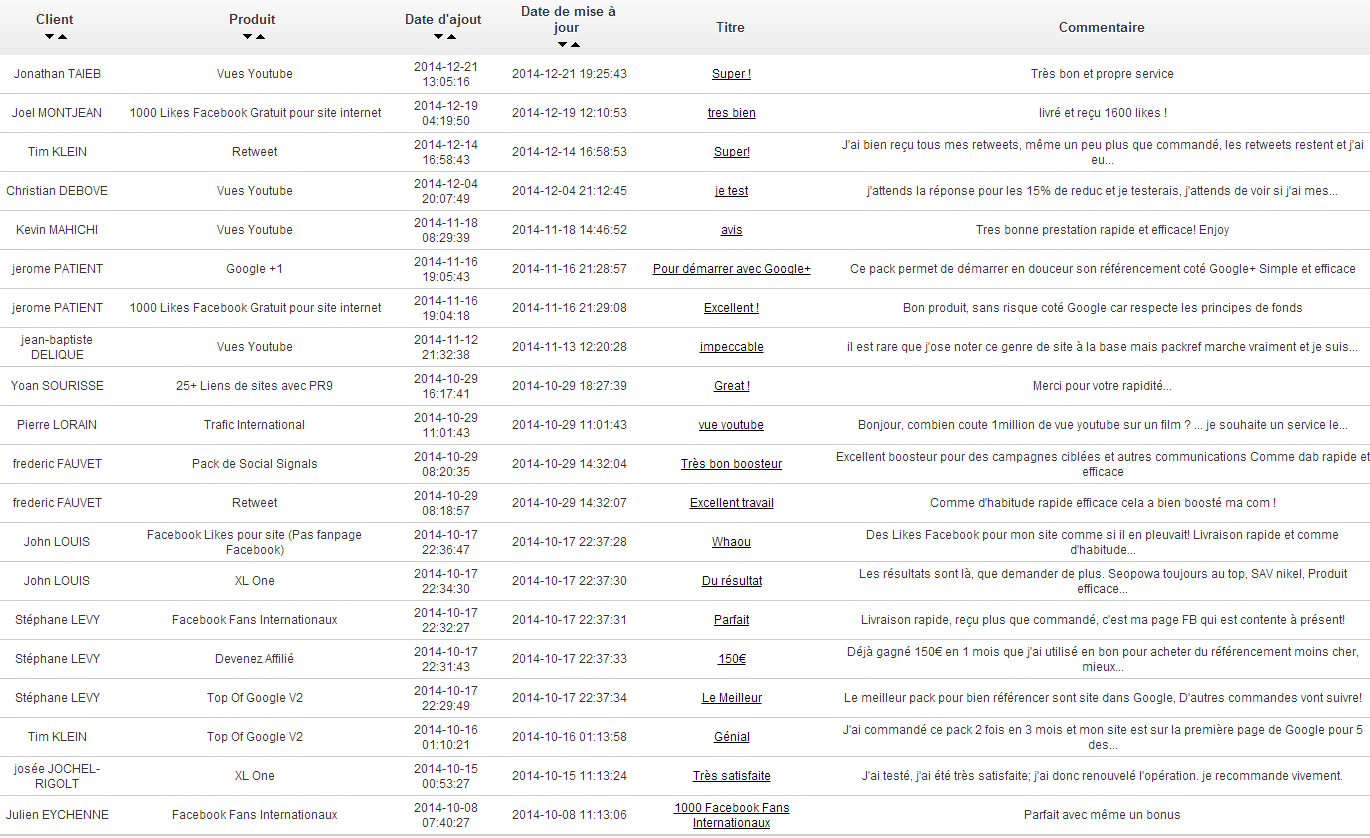Sort Produit column with up arrow
1370x838 pixels.
[260, 37]
